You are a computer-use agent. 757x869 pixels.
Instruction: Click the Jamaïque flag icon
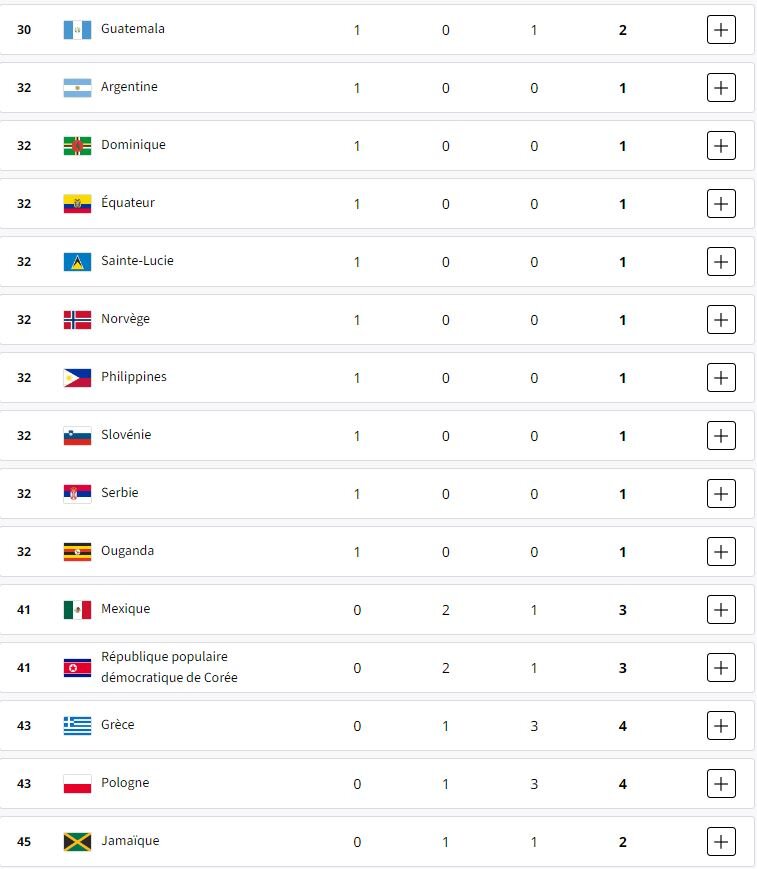77,842
